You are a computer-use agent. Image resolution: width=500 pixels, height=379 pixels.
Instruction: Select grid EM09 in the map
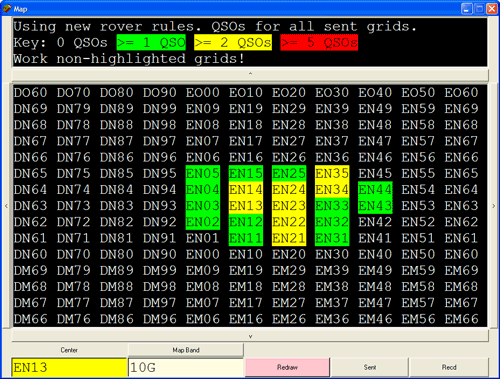pyautogui.click(x=203, y=270)
